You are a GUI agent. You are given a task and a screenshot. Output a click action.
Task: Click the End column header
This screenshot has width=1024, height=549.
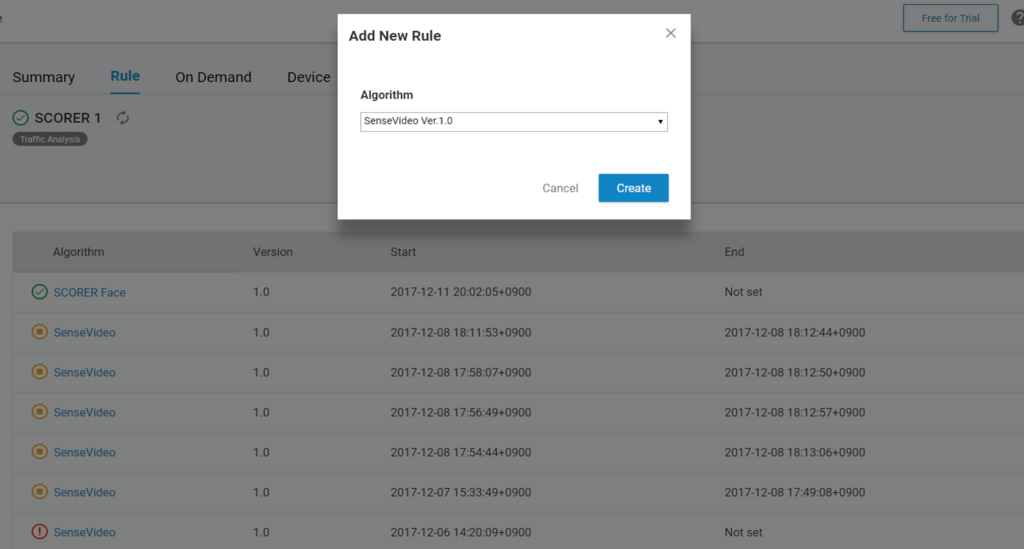(x=734, y=252)
